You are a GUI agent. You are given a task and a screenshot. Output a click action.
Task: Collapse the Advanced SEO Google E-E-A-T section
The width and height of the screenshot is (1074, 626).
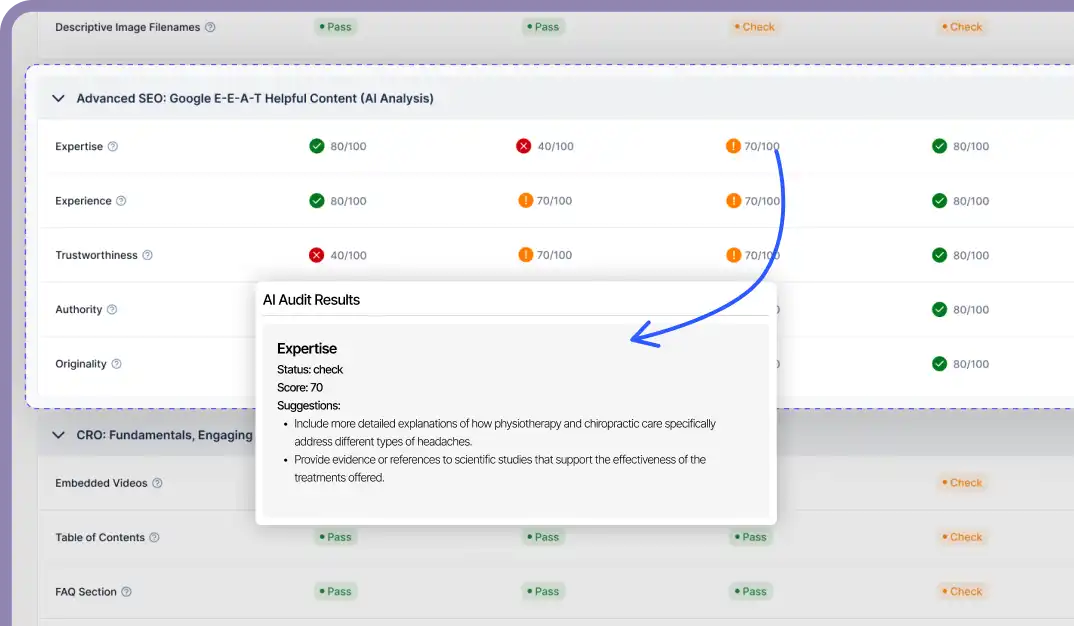[x=58, y=99]
